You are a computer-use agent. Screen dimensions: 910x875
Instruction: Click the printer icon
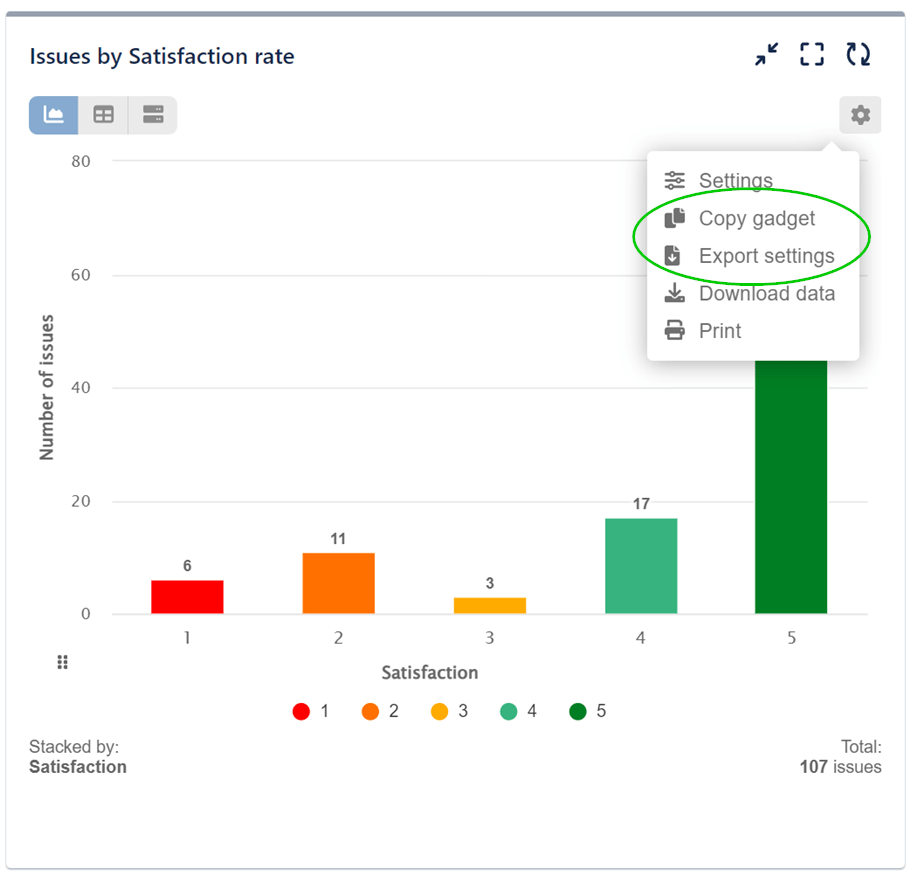click(674, 330)
